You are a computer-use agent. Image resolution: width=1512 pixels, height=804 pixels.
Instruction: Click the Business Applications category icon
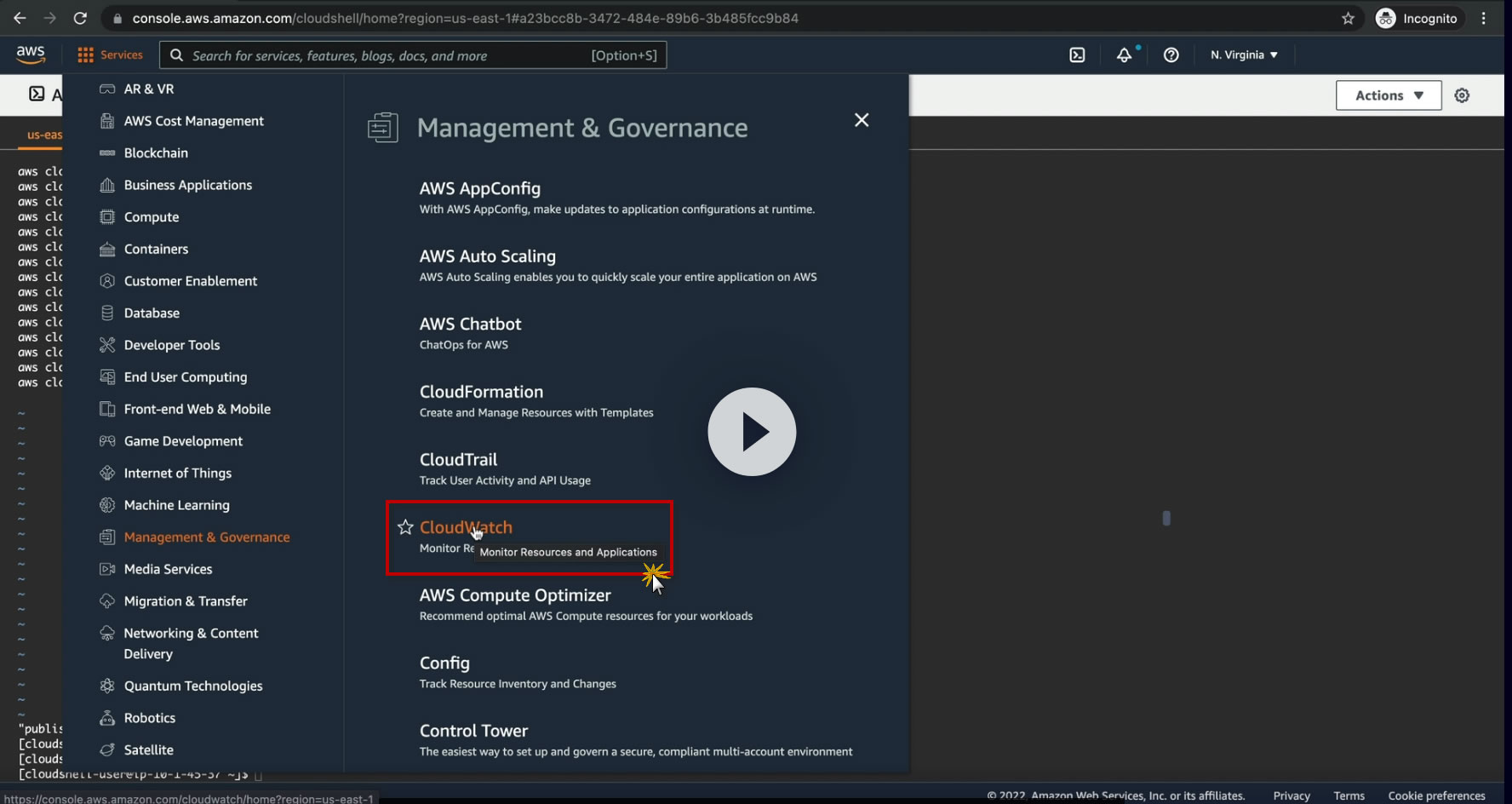point(107,185)
